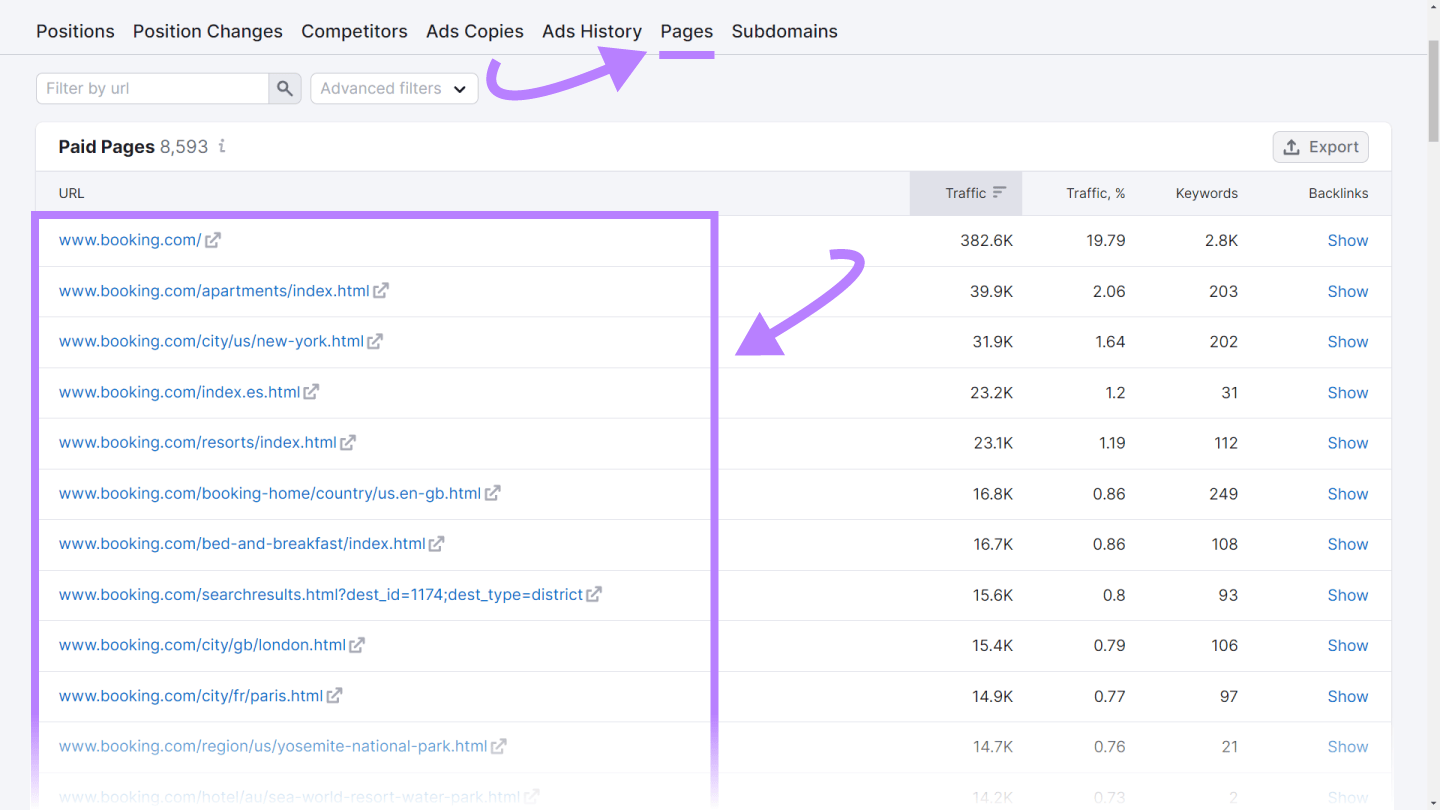Viewport: 1440px width, 810px height.
Task: Click the external link icon for london.html
Action: pyautogui.click(x=357, y=645)
